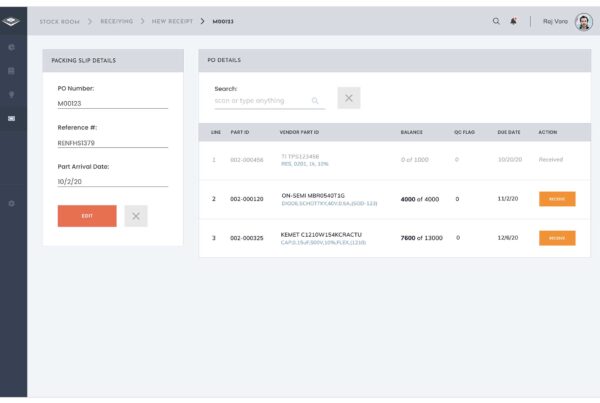Click the top bar search magnifier

pos(496,21)
